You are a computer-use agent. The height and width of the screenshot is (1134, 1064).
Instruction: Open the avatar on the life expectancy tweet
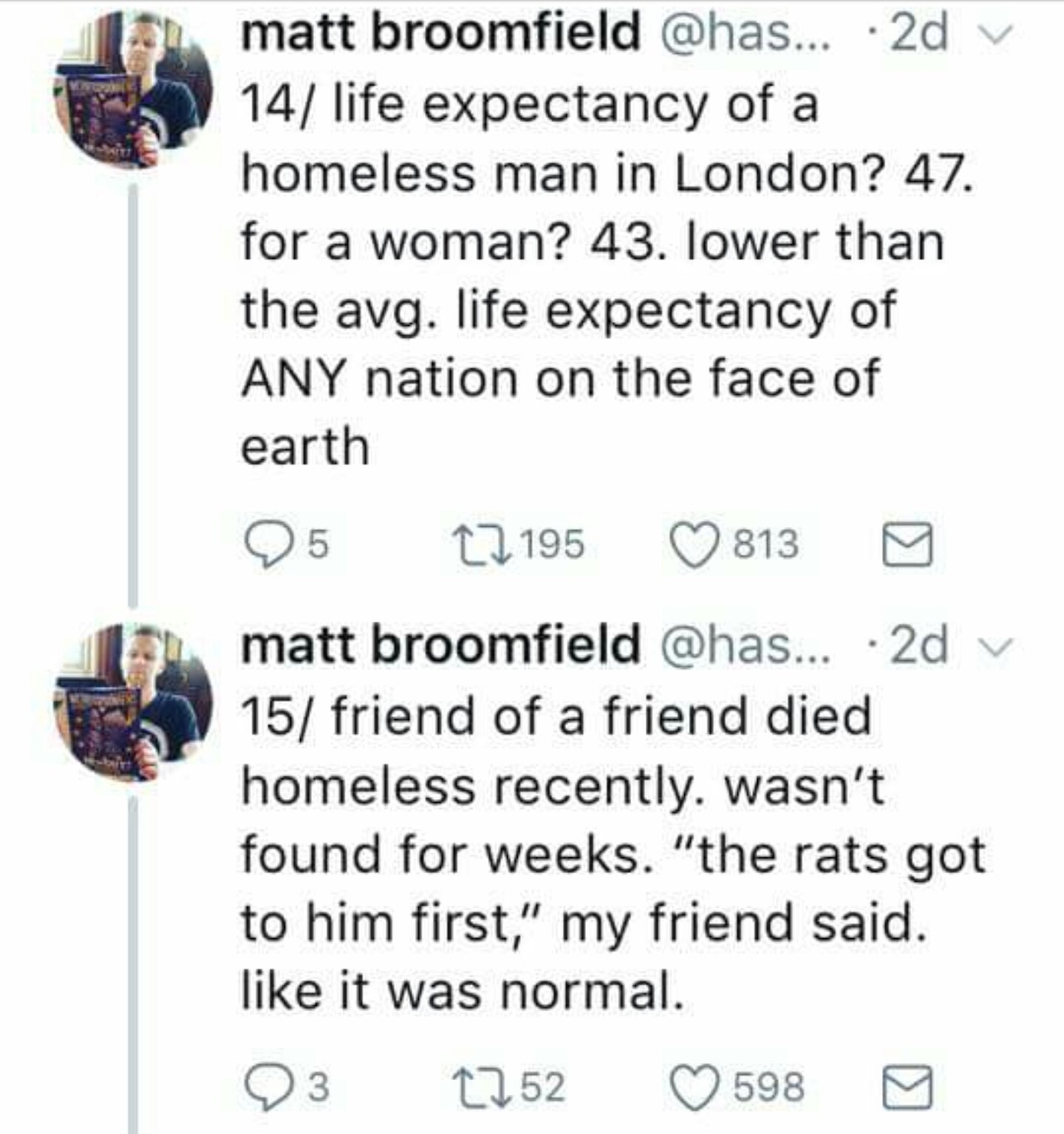tap(133, 90)
